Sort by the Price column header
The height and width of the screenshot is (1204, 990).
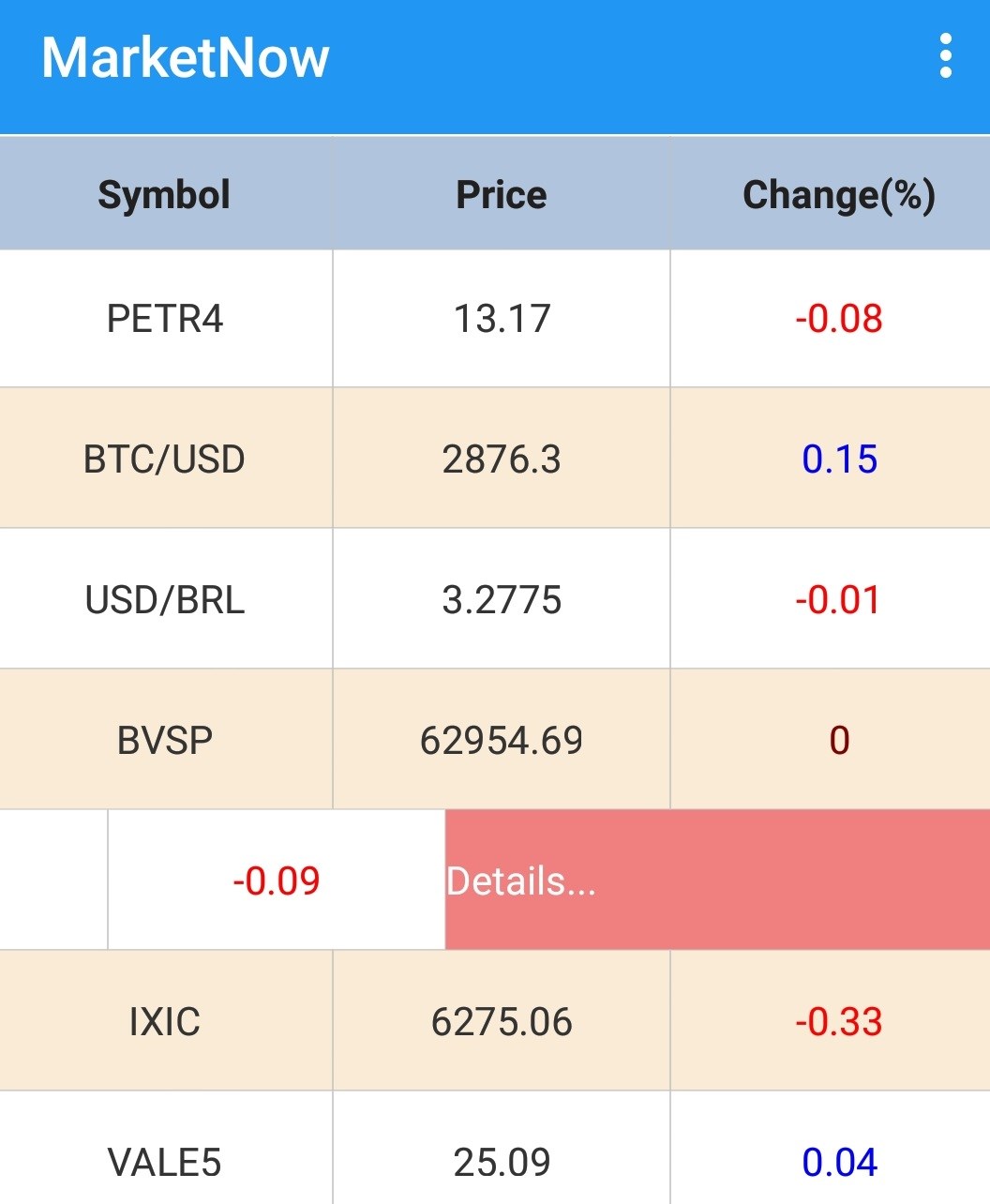(501, 195)
